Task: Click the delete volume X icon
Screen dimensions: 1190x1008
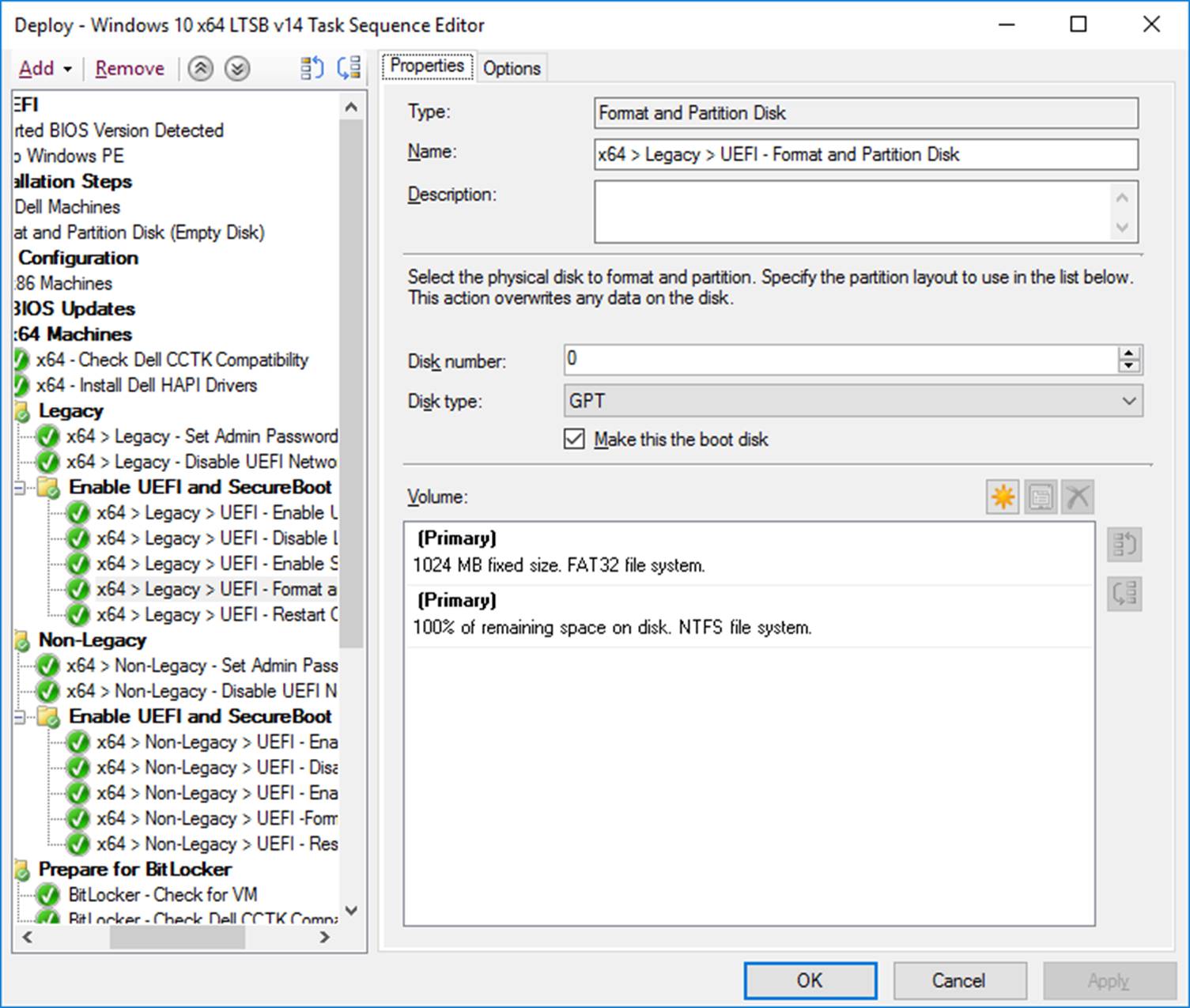Action: pos(1077,497)
